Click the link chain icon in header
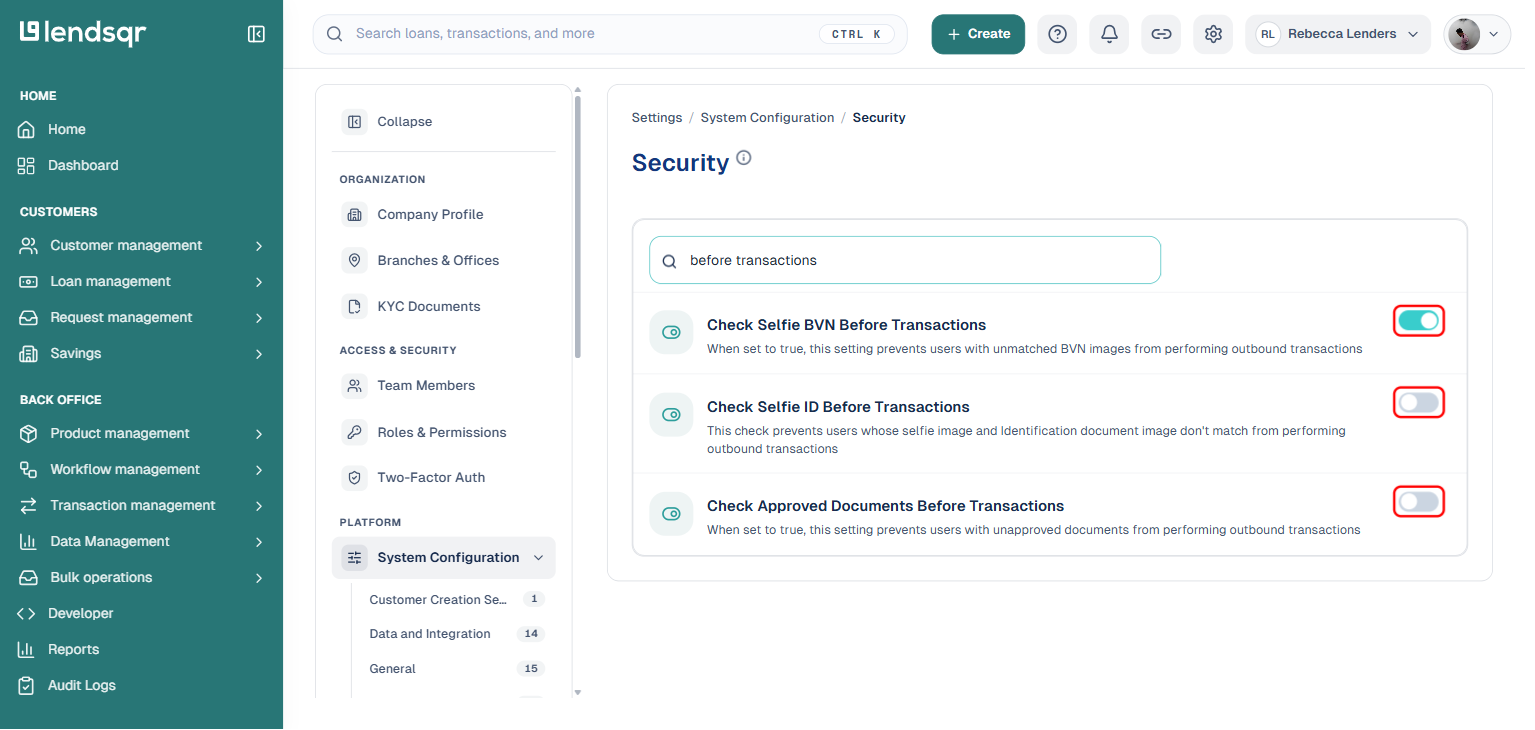This screenshot has width=1535, height=730. tap(1161, 34)
